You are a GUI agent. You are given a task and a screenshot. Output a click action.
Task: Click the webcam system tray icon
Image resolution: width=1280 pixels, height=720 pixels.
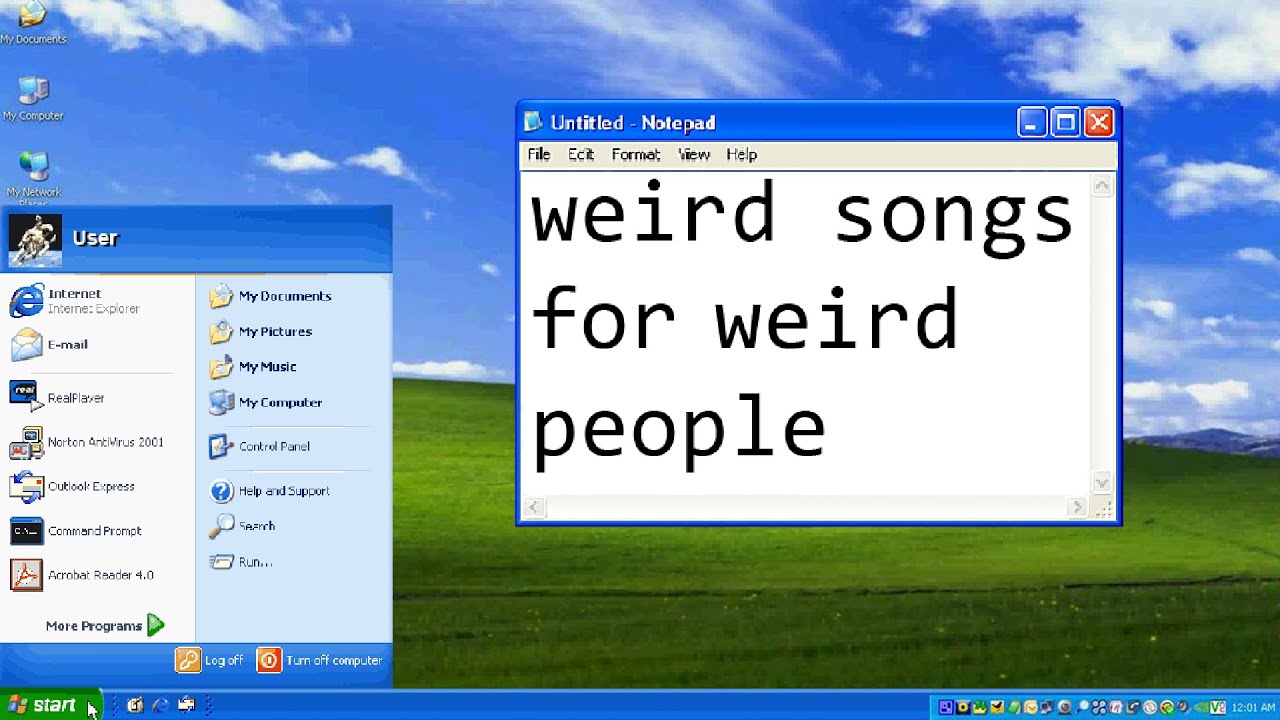(x=1065, y=707)
